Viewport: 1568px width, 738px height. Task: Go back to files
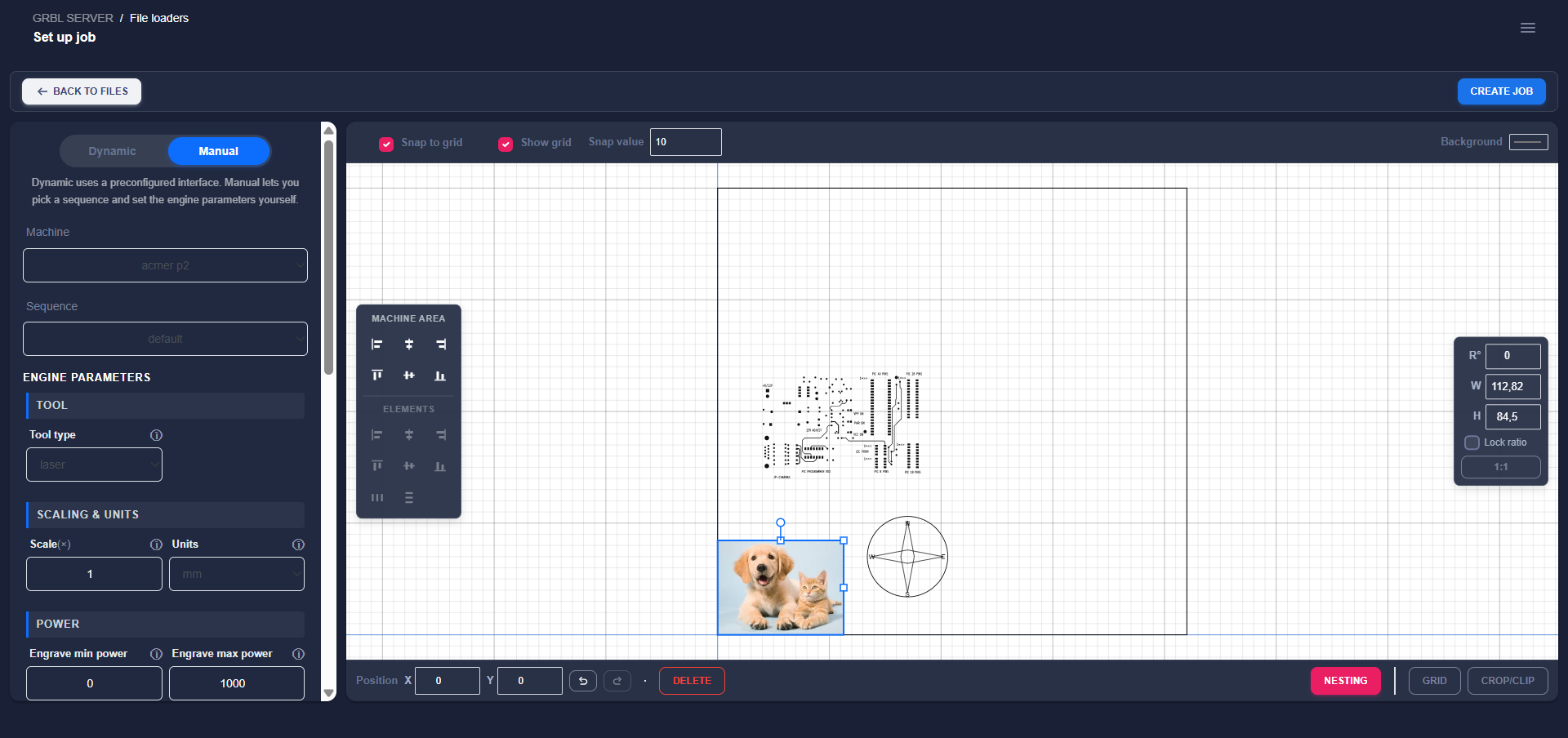click(x=82, y=91)
